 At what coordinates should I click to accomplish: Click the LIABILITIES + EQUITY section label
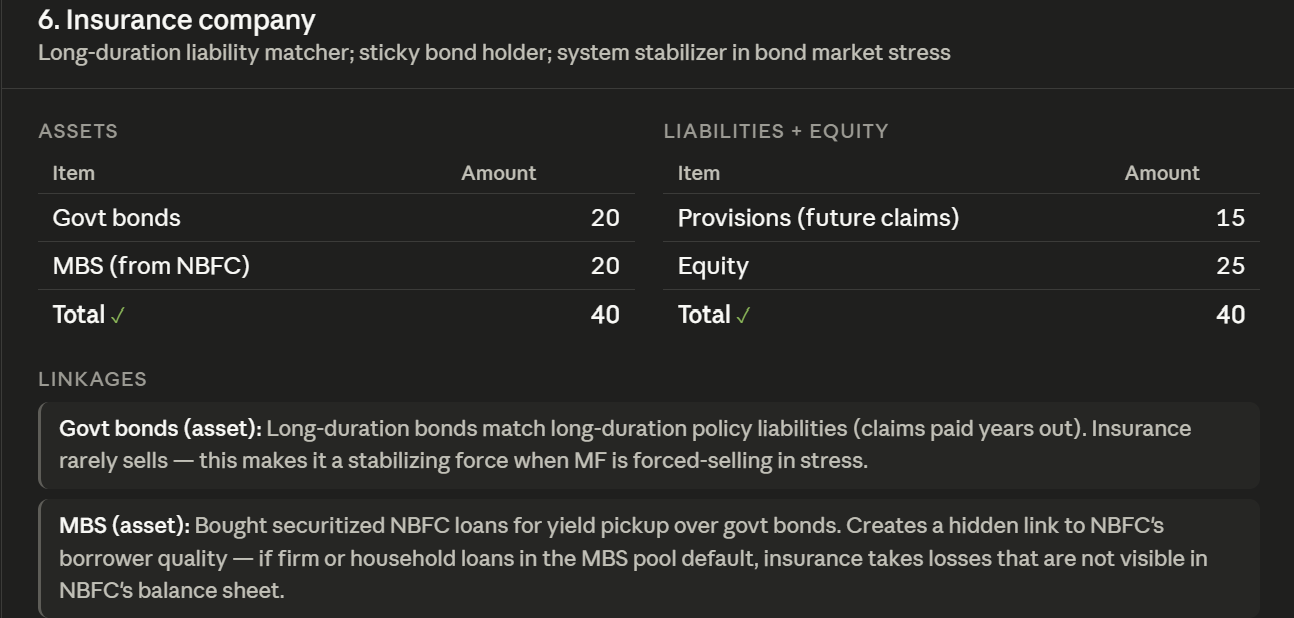pyautogui.click(x=776, y=131)
